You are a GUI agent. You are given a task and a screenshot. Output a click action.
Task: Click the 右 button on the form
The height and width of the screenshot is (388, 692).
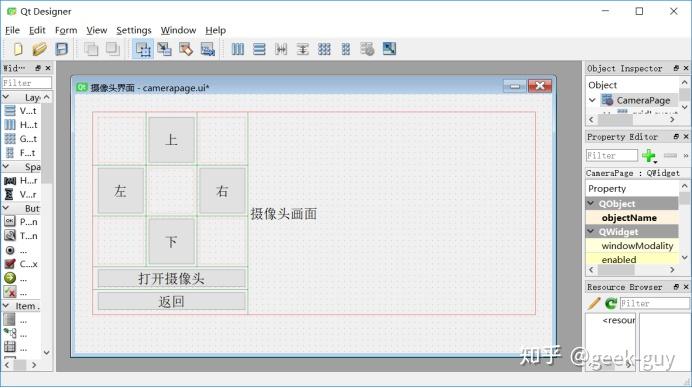pyautogui.click(x=222, y=191)
